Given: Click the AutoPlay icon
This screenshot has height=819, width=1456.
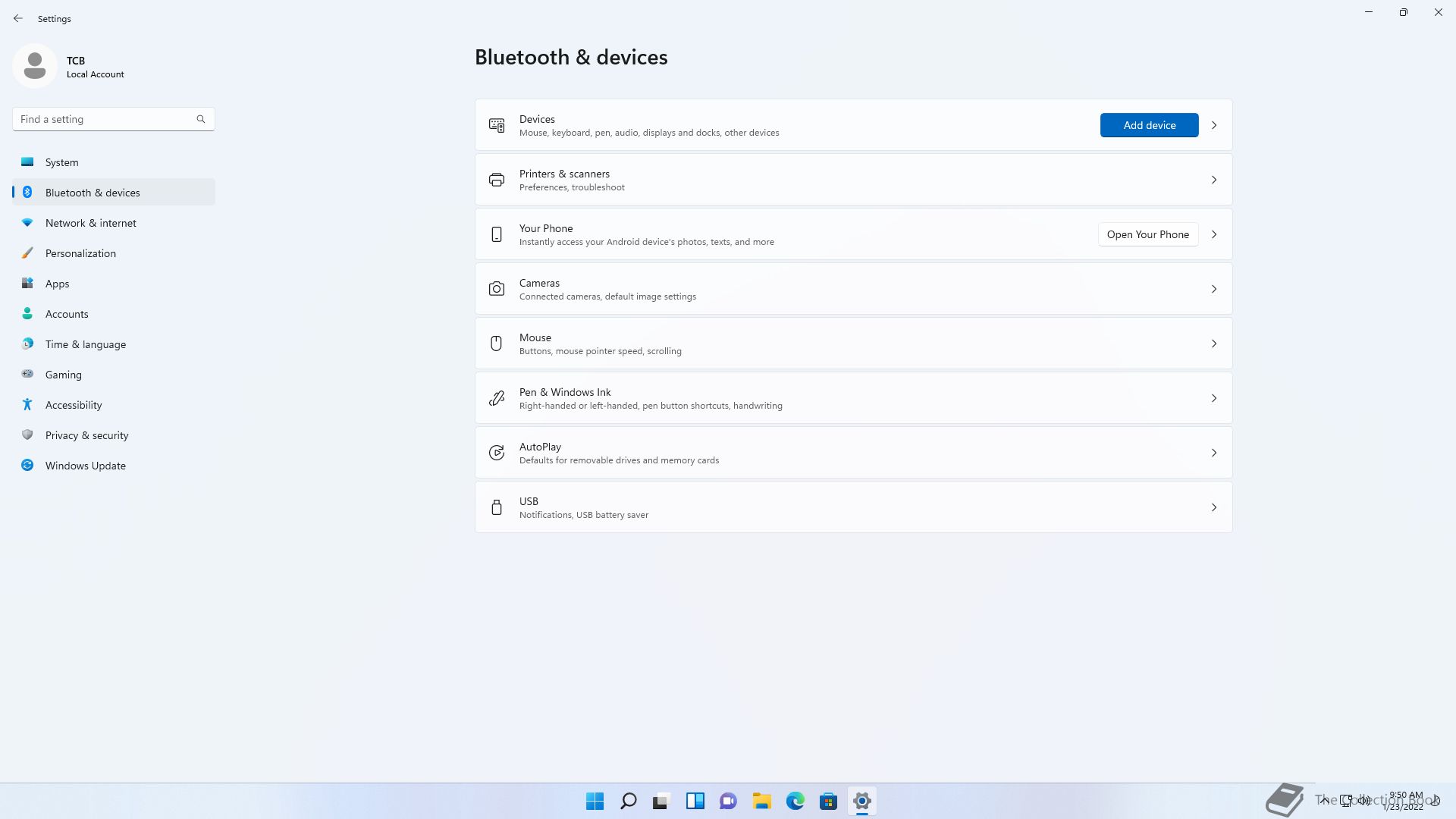Looking at the screenshot, I should point(497,453).
